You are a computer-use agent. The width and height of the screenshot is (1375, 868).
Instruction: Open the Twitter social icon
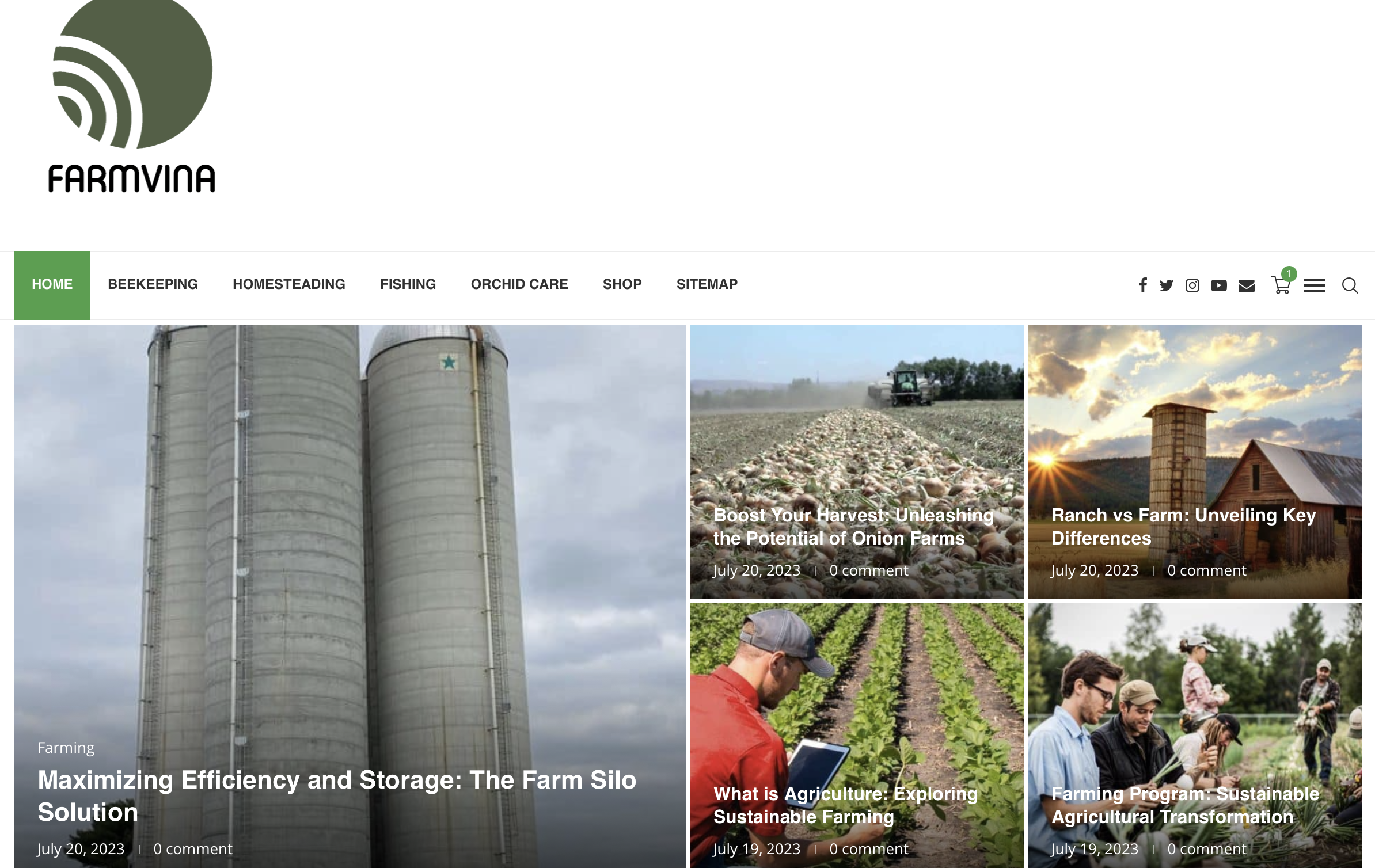pyautogui.click(x=1167, y=285)
